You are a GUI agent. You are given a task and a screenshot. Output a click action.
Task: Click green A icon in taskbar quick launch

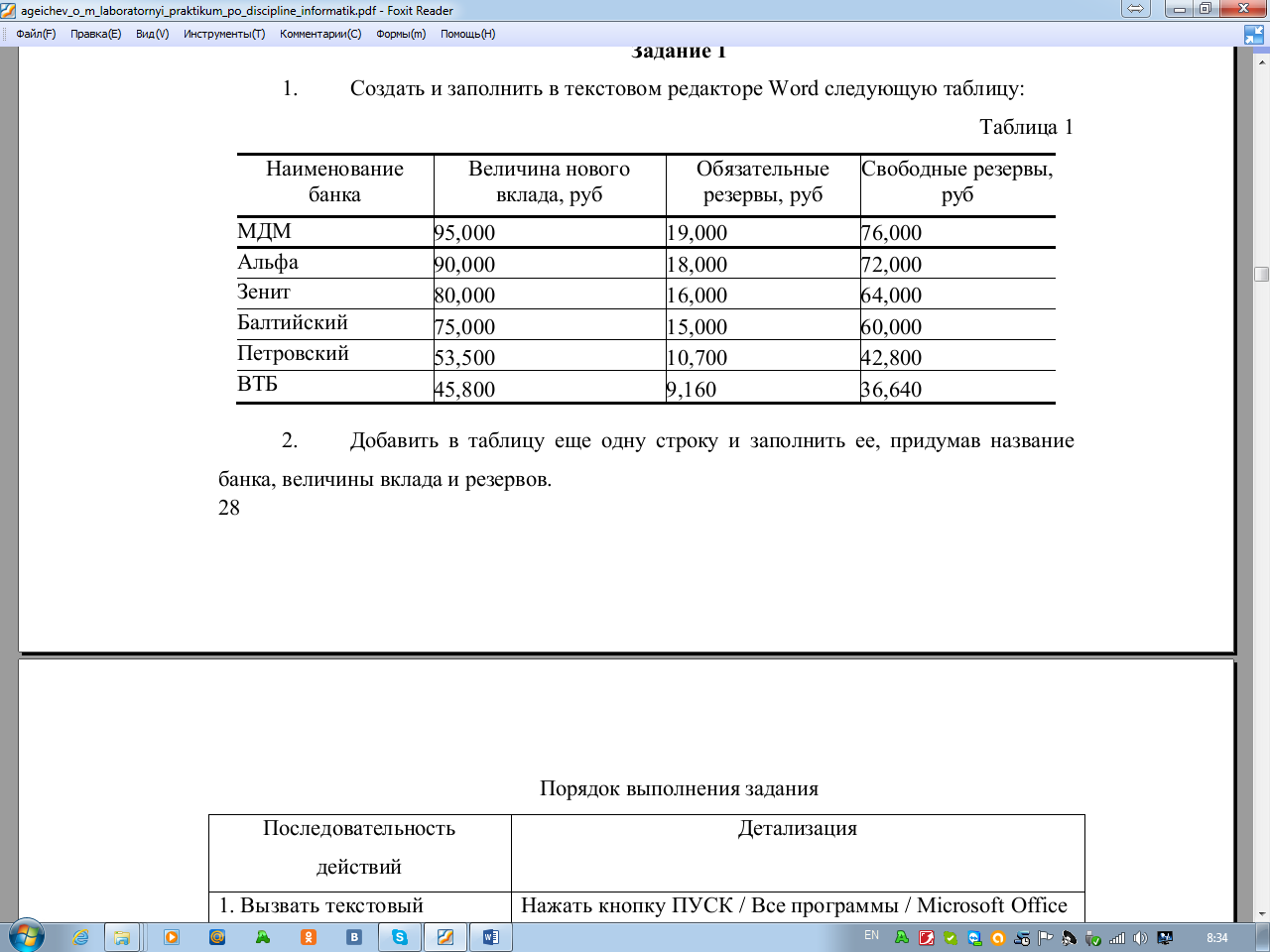pyautogui.click(x=263, y=937)
